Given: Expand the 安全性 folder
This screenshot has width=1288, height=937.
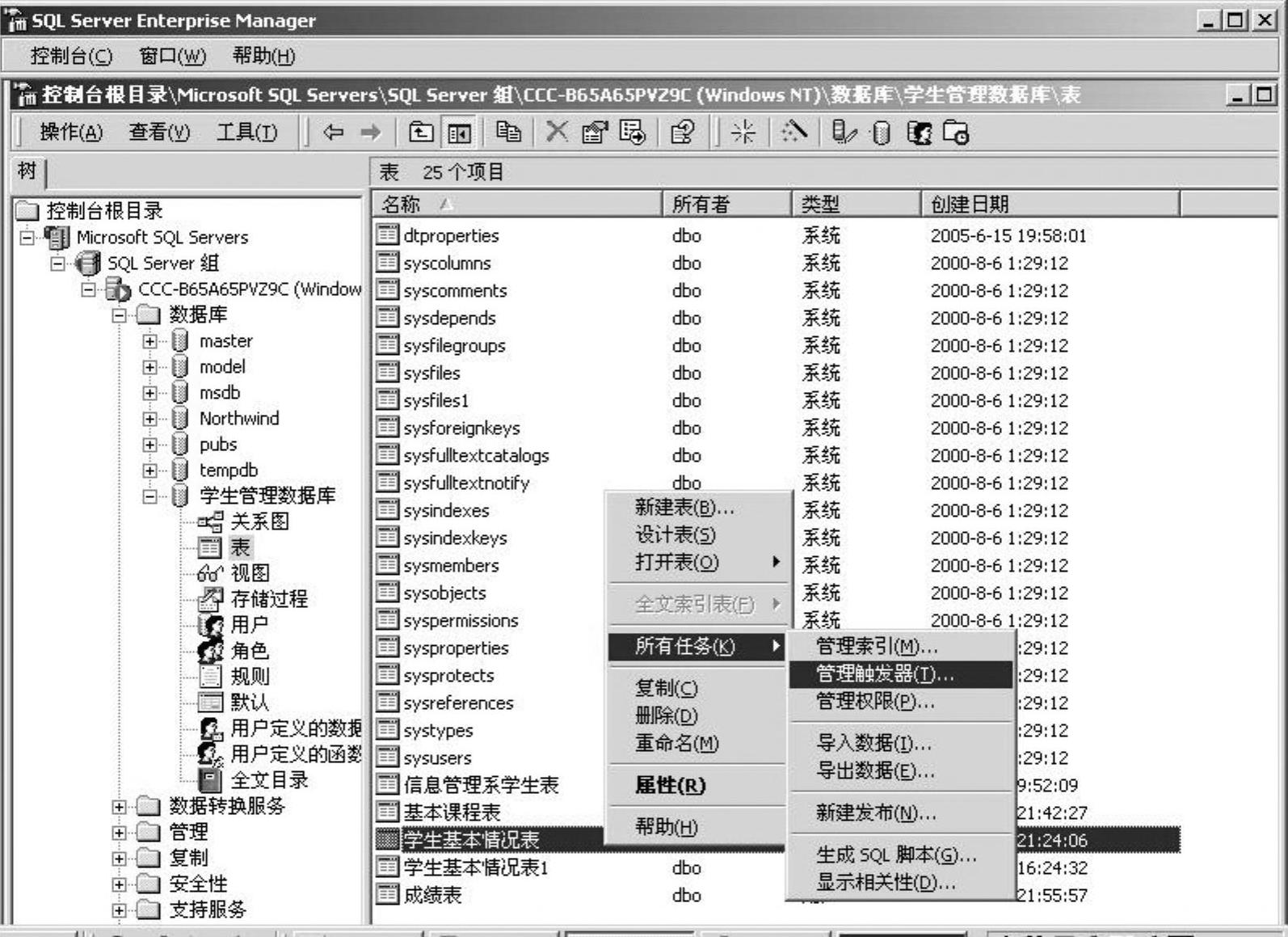Looking at the screenshot, I should pyautogui.click(x=119, y=884).
